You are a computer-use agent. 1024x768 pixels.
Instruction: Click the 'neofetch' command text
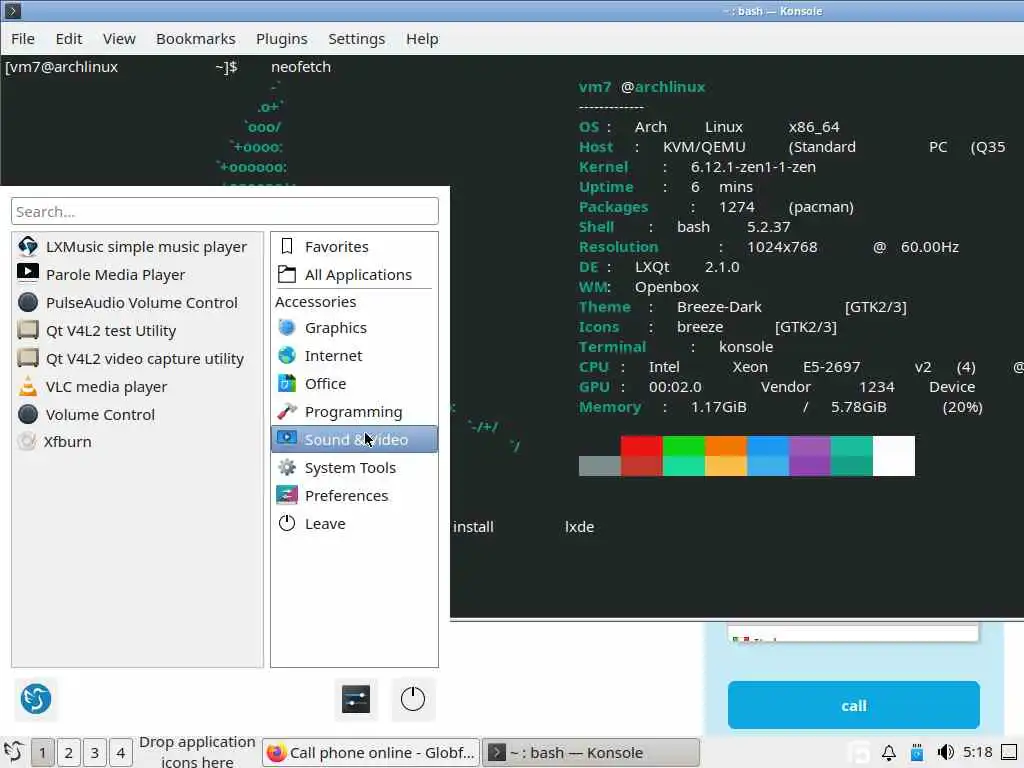(x=301, y=67)
